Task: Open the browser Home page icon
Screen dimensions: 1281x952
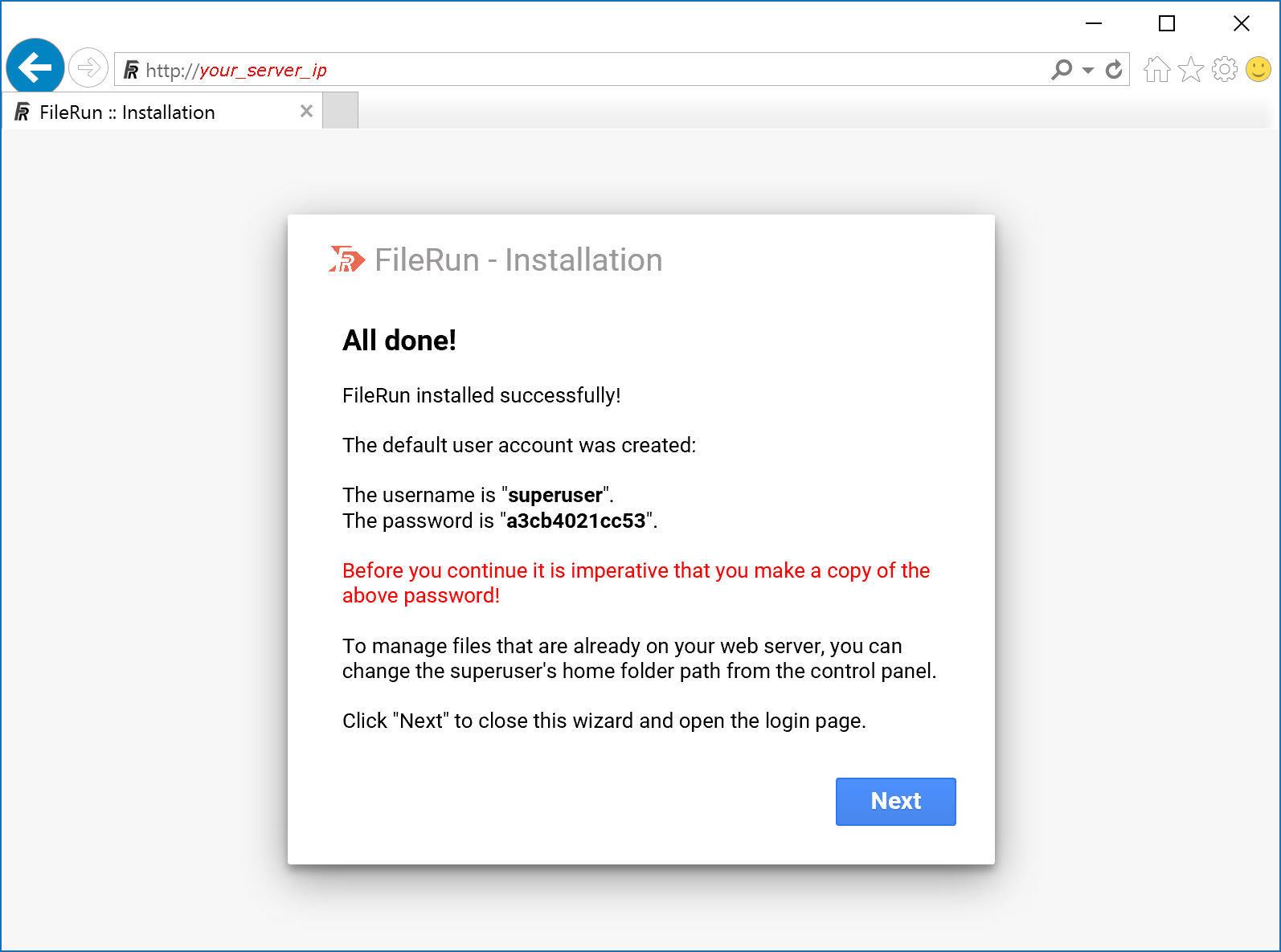Action: (1156, 70)
